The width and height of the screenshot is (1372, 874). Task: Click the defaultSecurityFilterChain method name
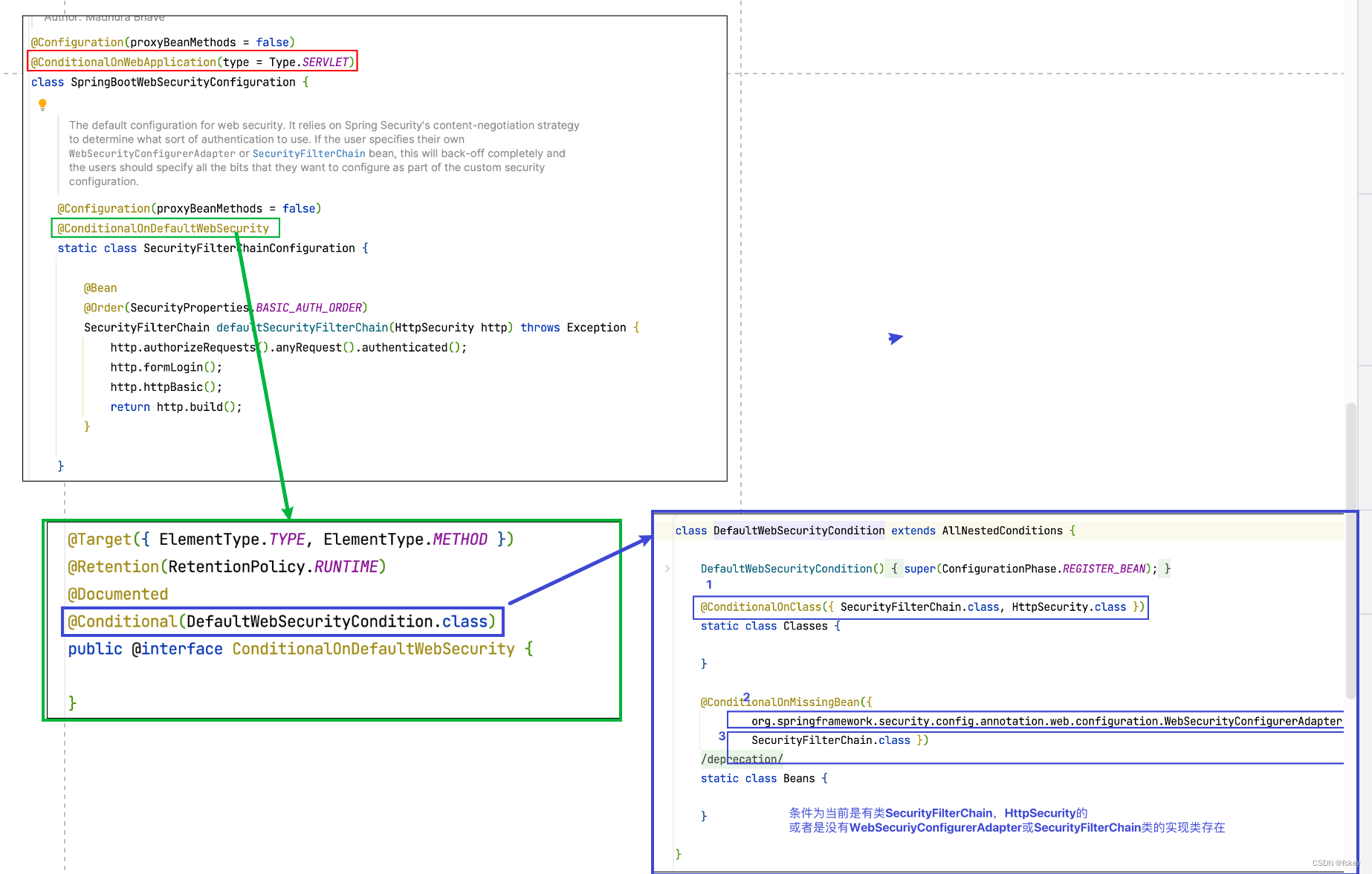(302, 328)
